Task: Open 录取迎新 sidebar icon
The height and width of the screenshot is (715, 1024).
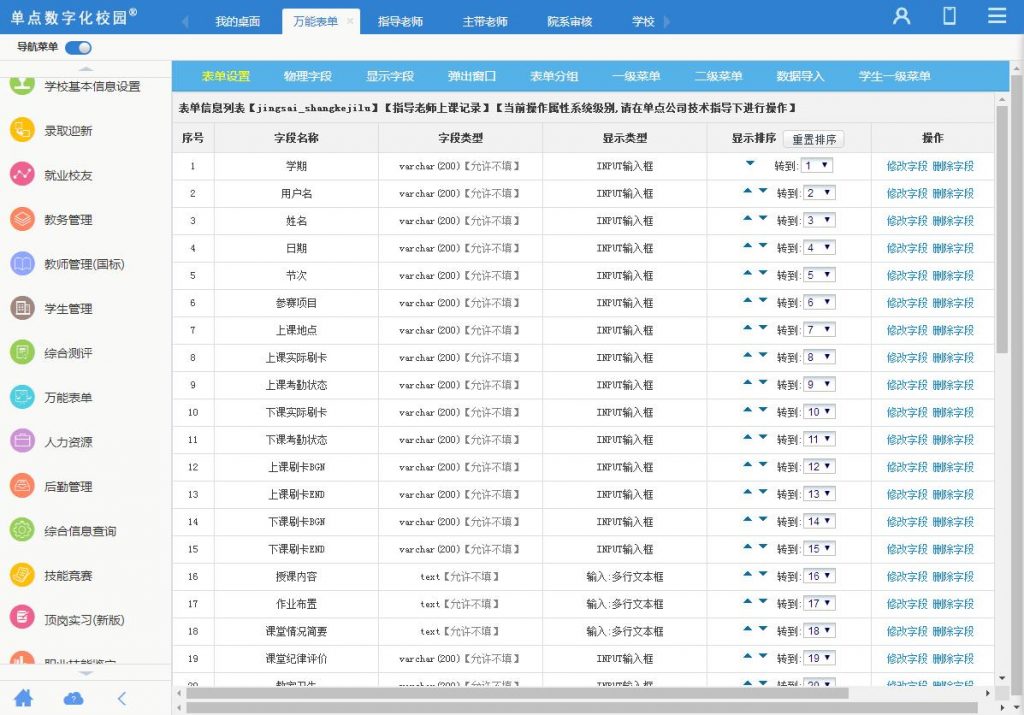Action: [x=22, y=130]
